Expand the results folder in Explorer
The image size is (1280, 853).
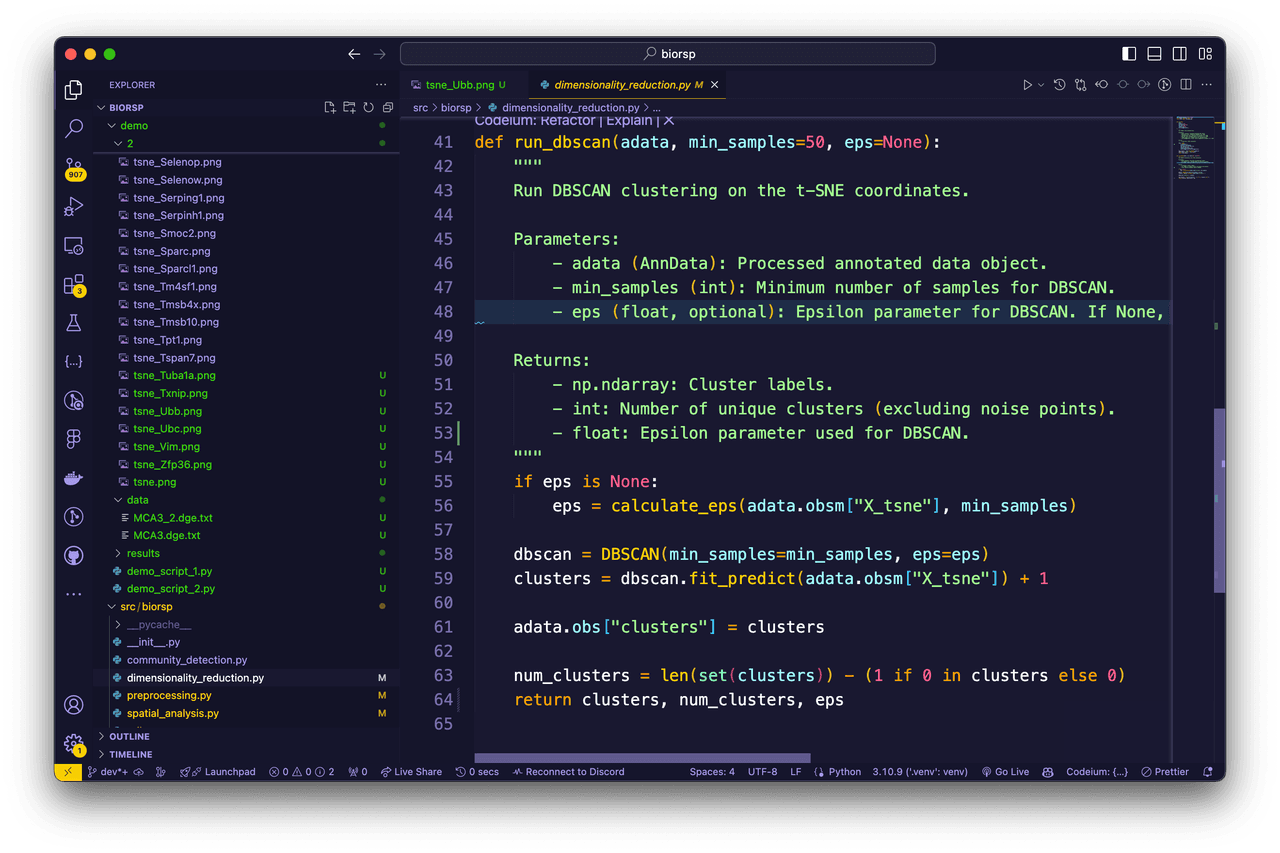[143, 553]
